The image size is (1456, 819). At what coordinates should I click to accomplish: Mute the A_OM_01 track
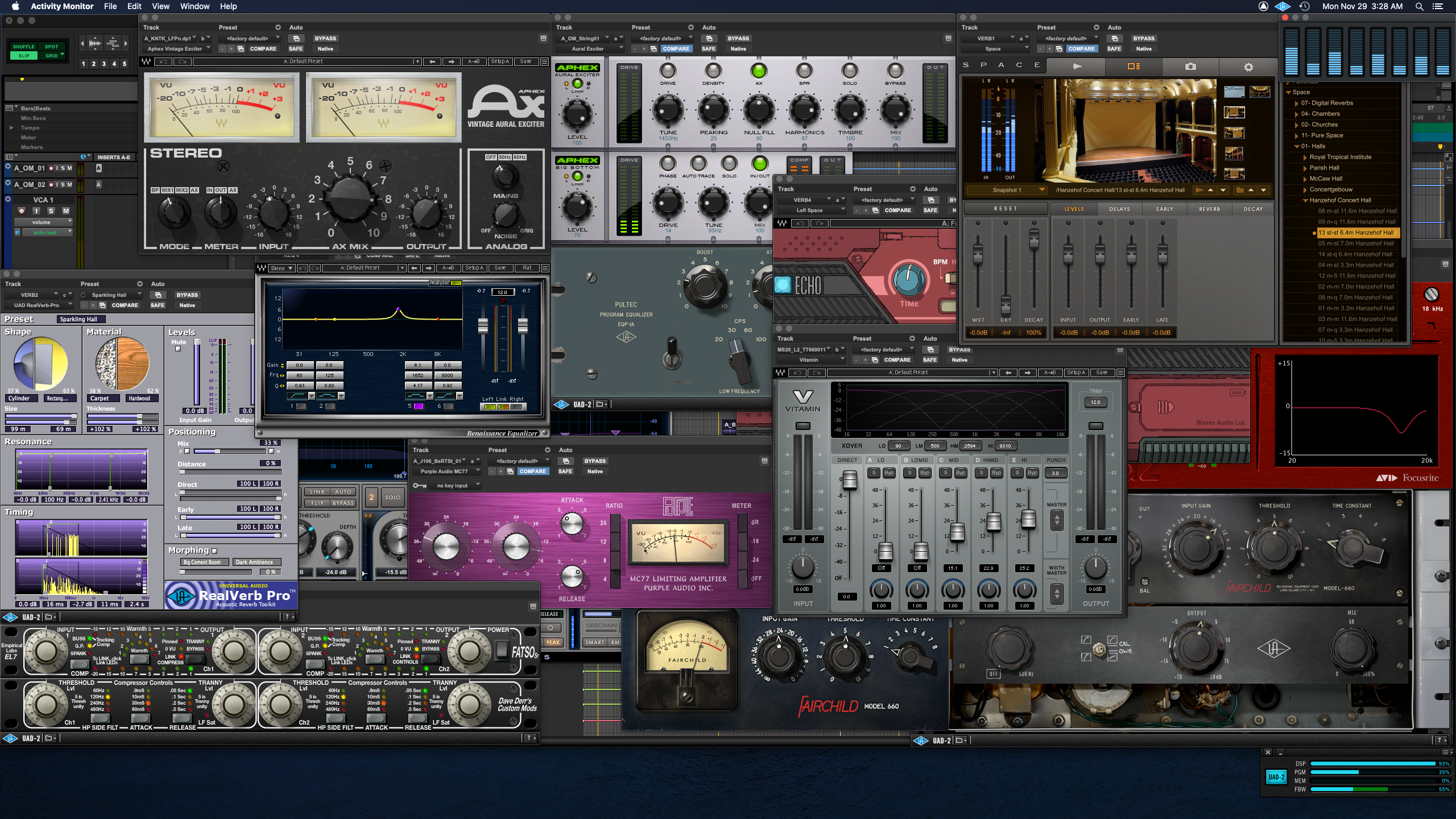tap(70, 168)
